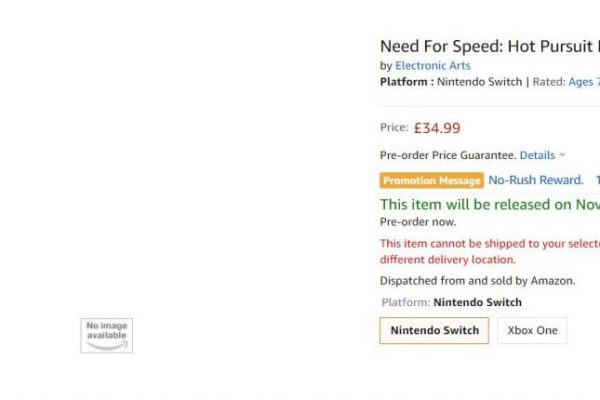Screen dimensions: 600x400
Task: Click the Price: label
Action: tap(394, 127)
